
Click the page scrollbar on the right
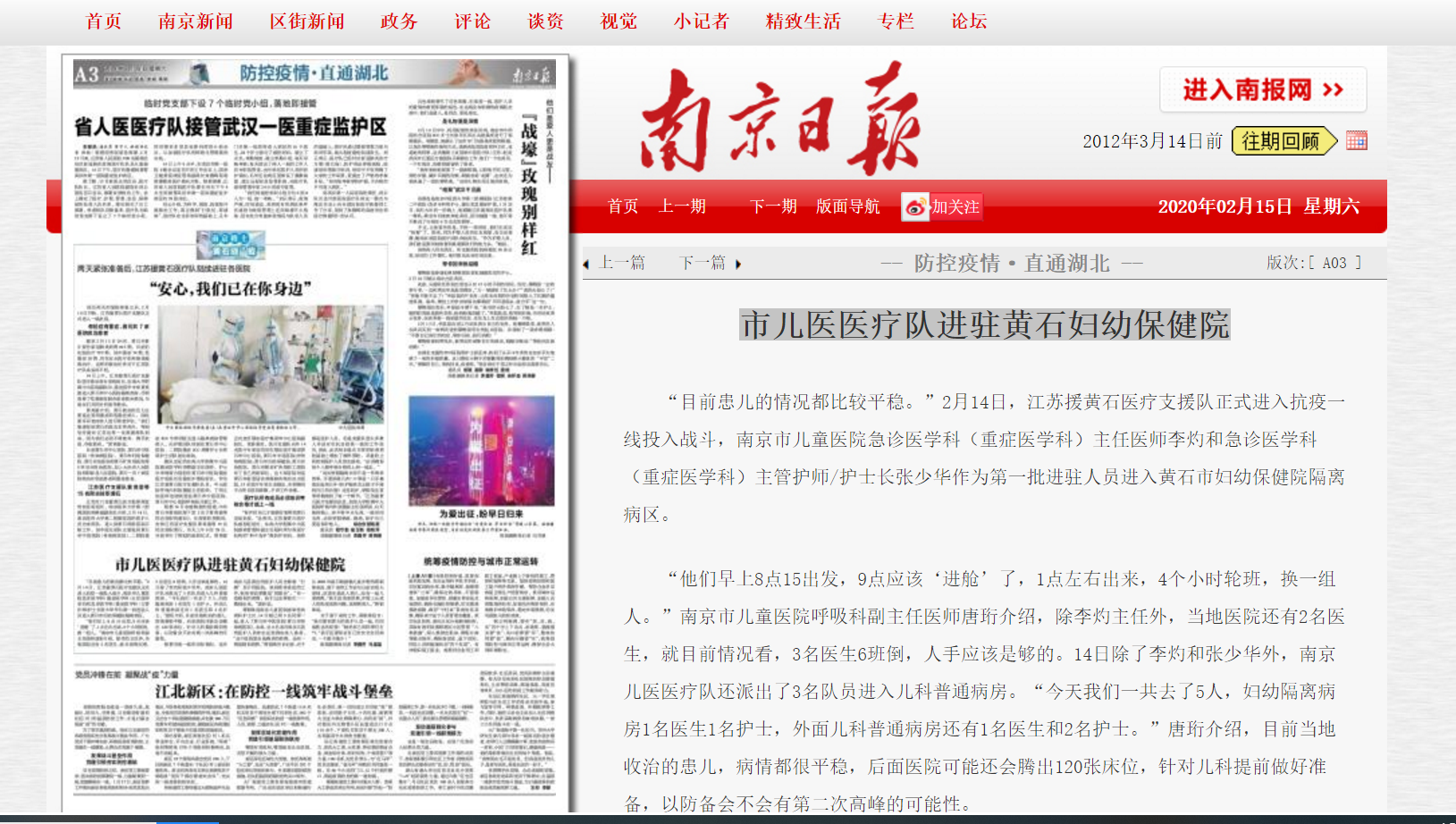[x=1451, y=411]
